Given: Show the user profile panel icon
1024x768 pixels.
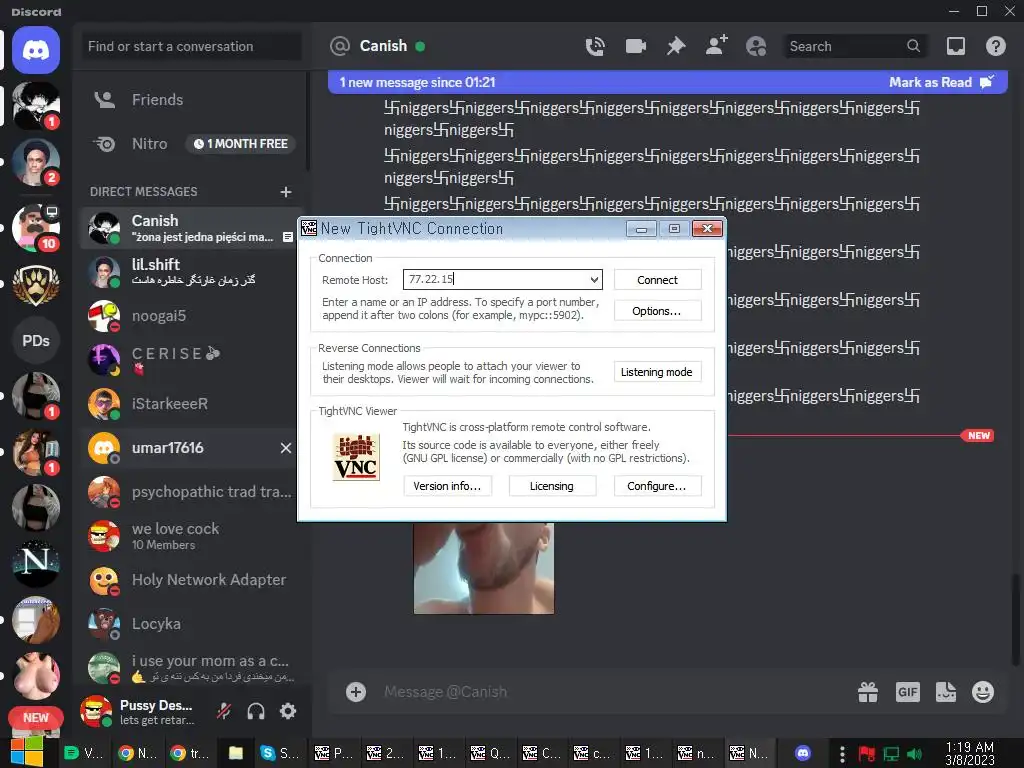Looking at the screenshot, I should pos(756,46).
